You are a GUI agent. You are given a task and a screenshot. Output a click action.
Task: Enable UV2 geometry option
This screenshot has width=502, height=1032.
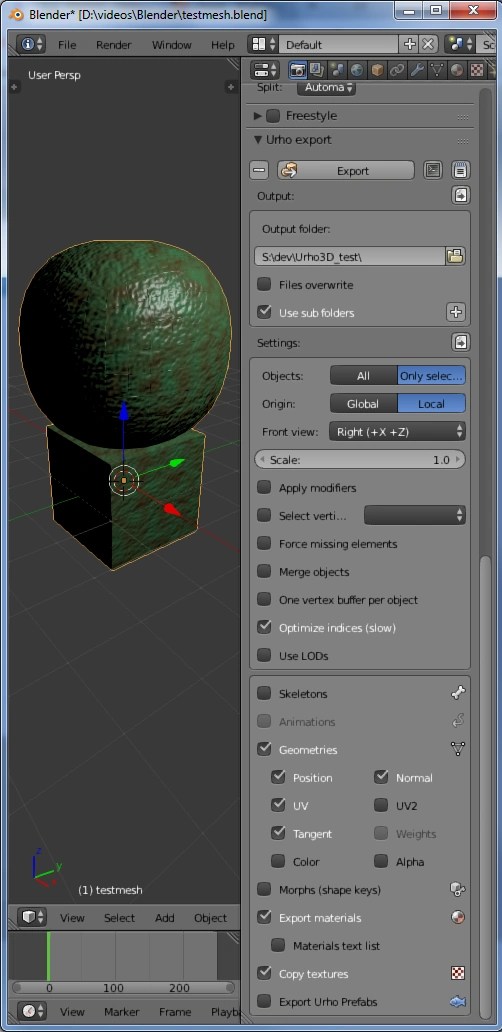[x=380, y=805]
